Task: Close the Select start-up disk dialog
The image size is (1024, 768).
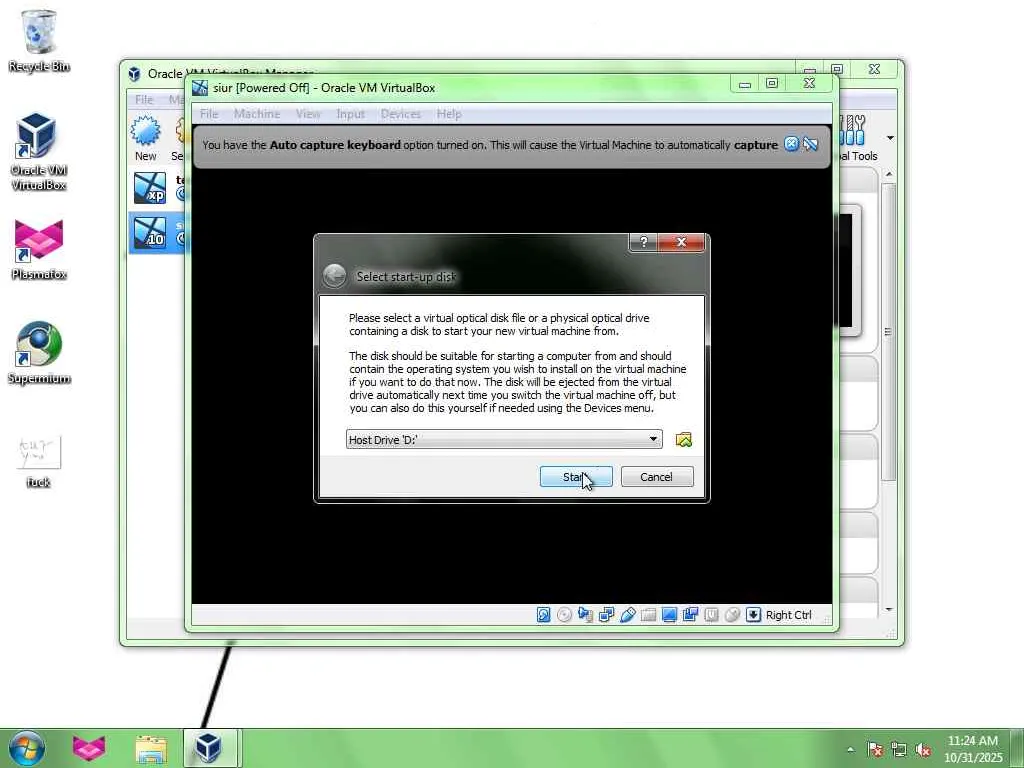Action: click(x=681, y=242)
